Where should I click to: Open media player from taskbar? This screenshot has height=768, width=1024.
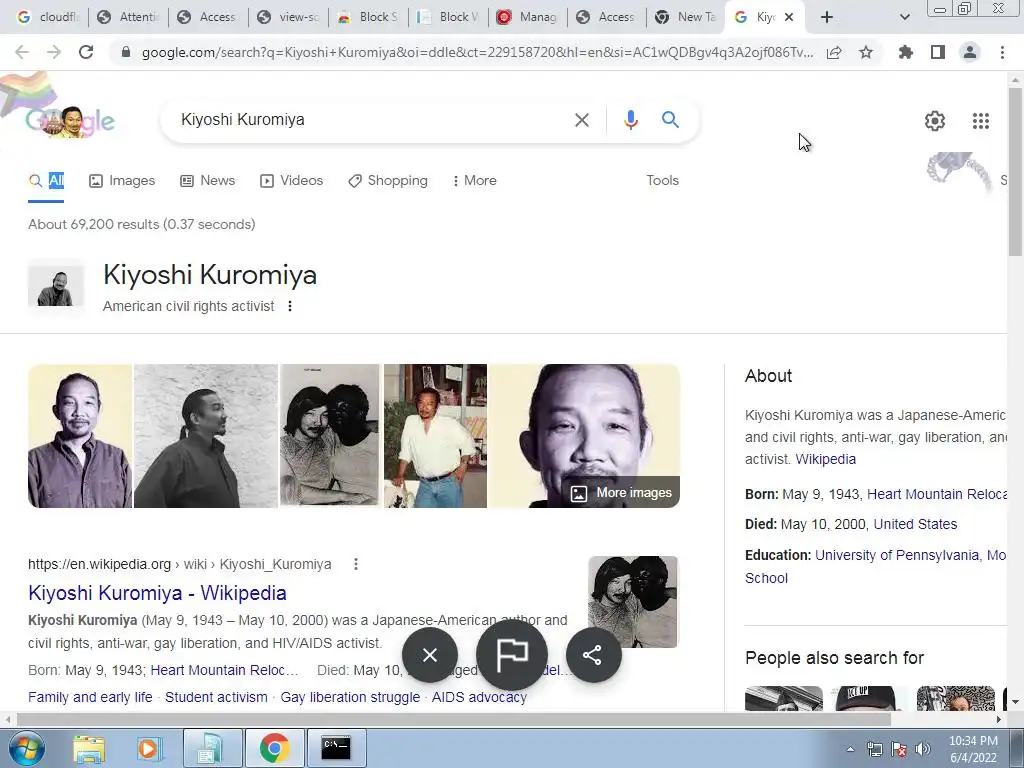pos(149,748)
